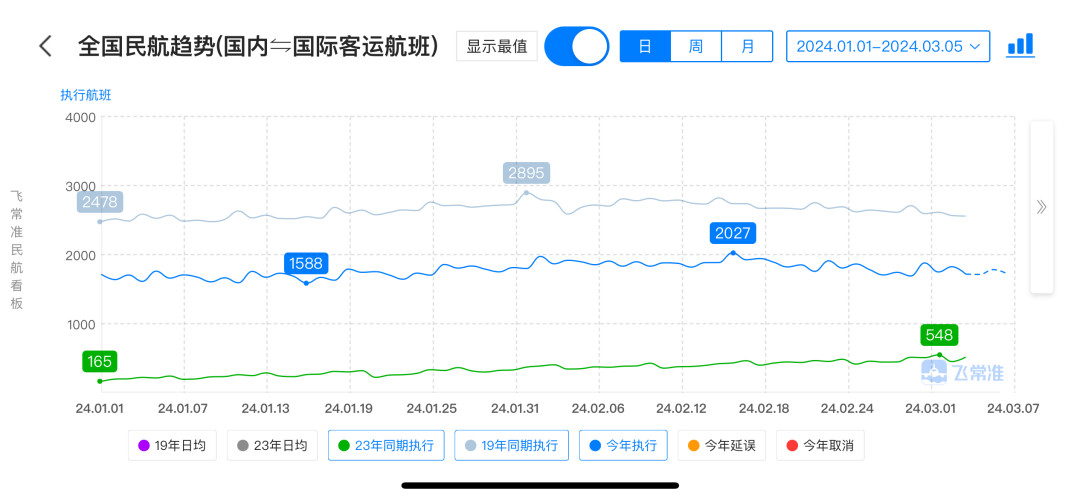Toggle the 23年日均 legend series
The height and width of the screenshot is (499, 1080).
pos(272,446)
